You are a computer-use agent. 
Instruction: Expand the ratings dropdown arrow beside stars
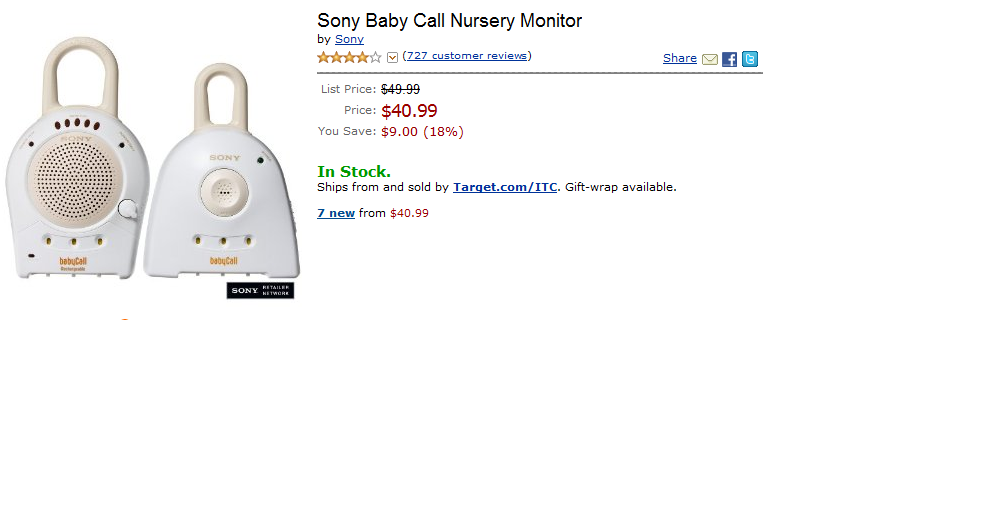392,57
